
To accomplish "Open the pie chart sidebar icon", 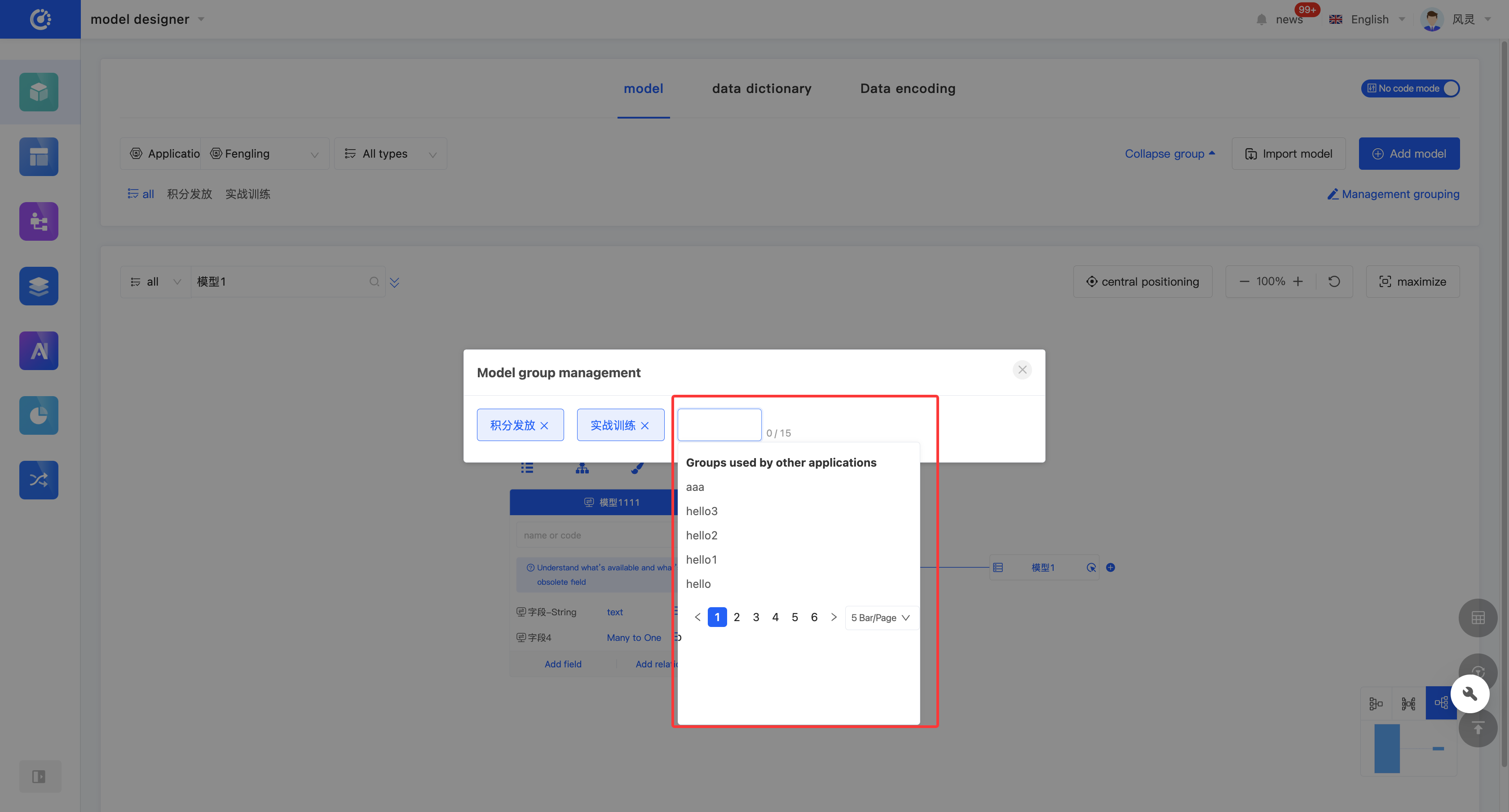I will 39,415.
